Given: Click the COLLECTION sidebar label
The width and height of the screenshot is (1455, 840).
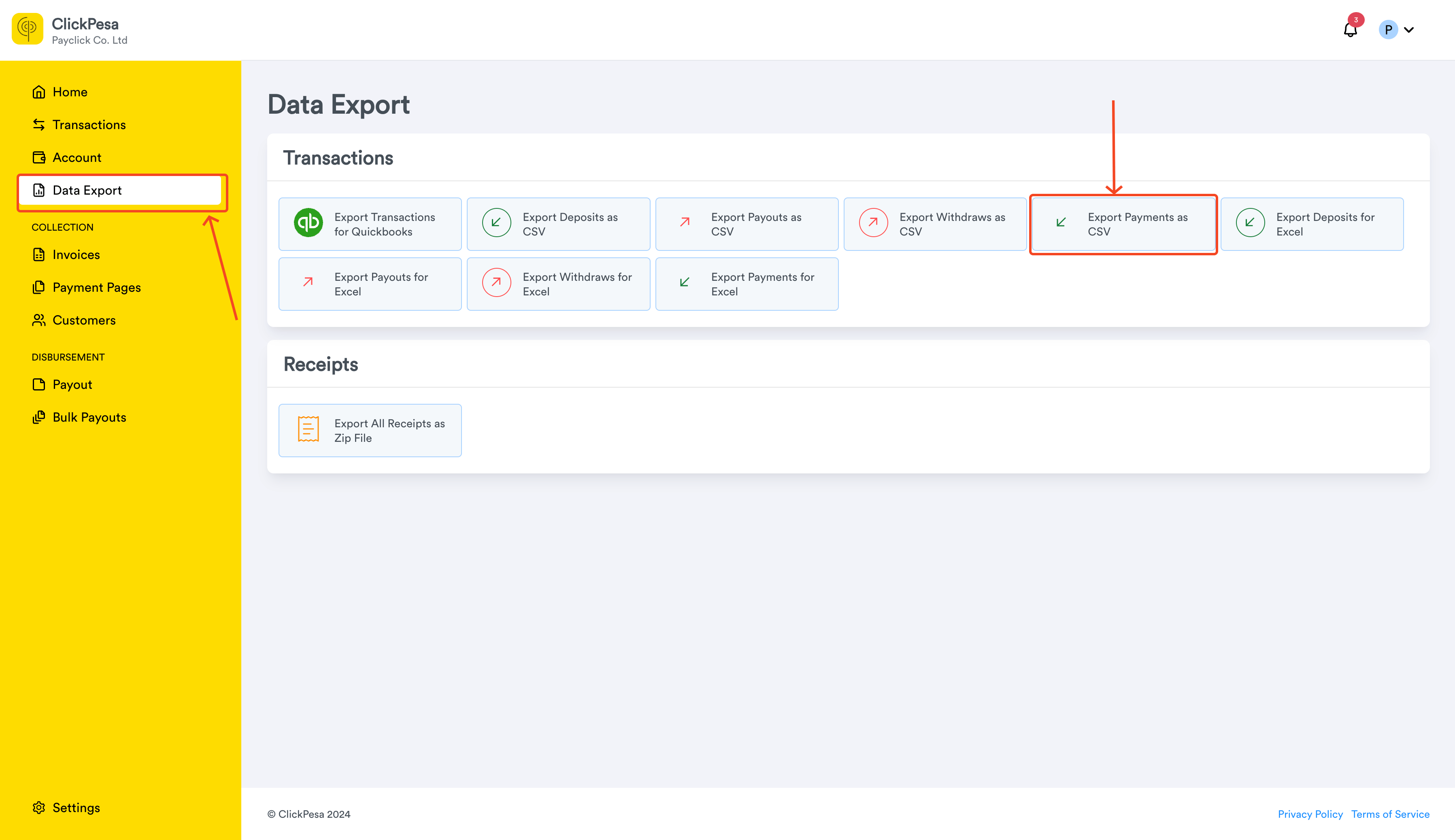Looking at the screenshot, I should click(62, 227).
